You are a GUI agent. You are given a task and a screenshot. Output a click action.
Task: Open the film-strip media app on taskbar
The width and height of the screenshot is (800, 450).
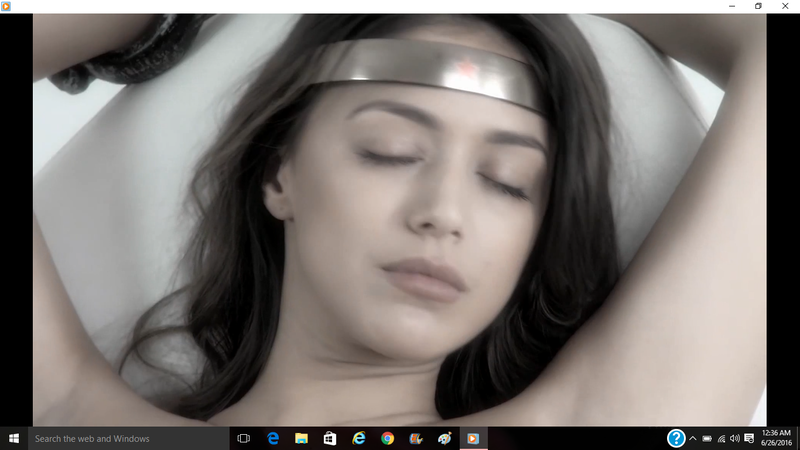[416, 438]
